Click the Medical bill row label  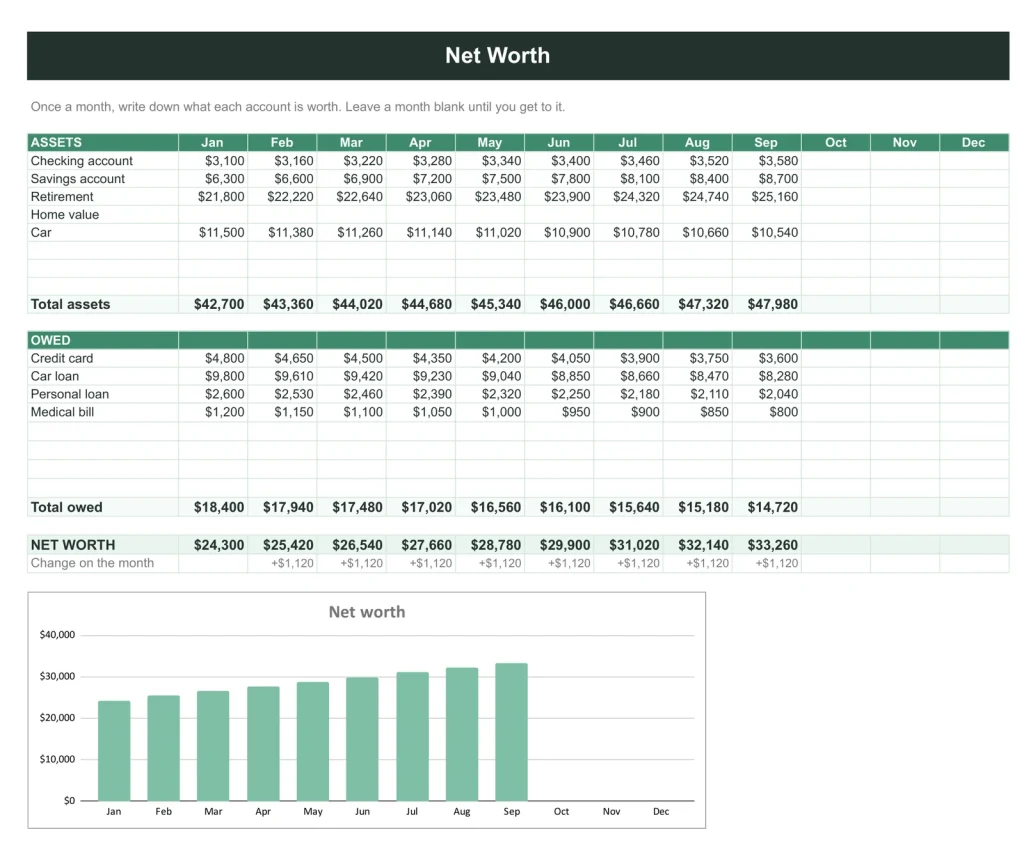(x=63, y=412)
